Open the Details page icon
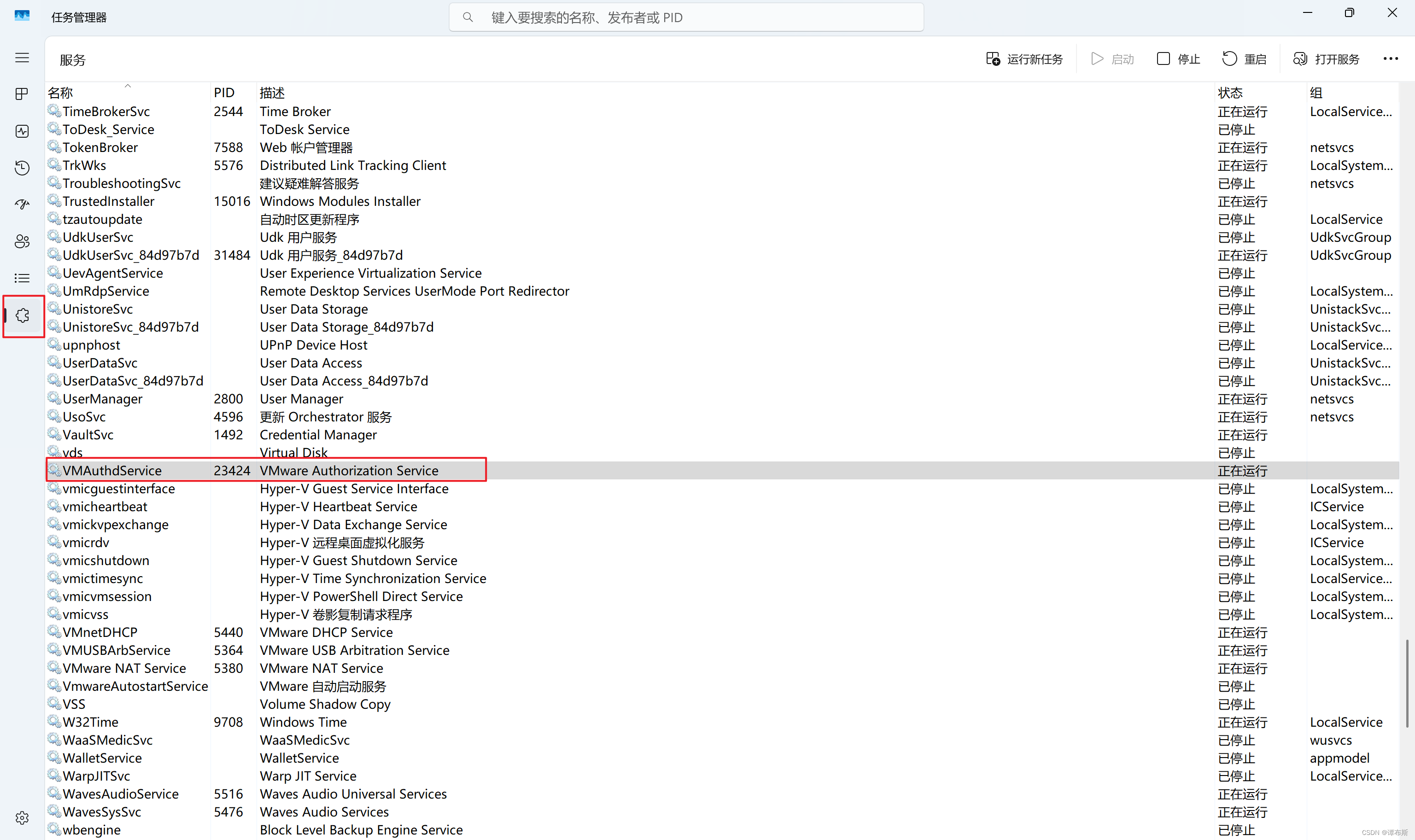Screen dimensions: 1415x840 (22, 279)
